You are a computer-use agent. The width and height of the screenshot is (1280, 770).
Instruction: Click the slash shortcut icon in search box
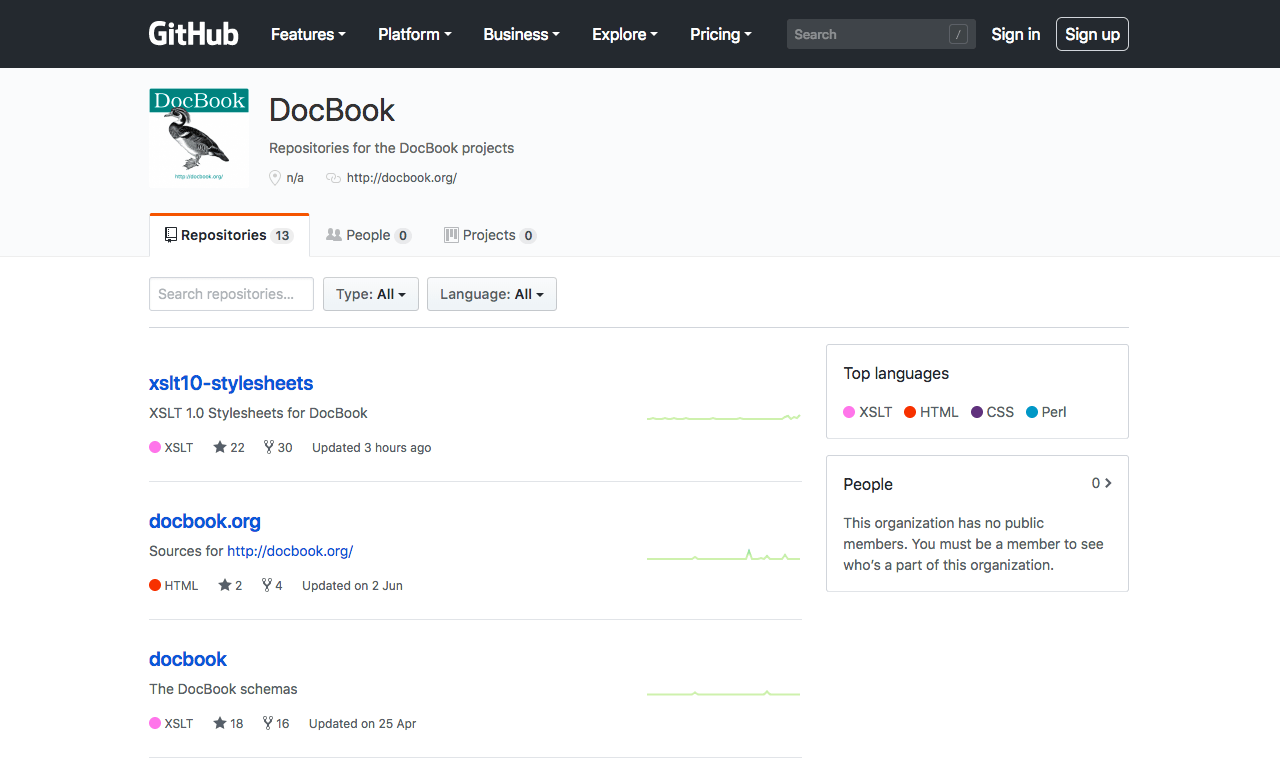point(959,34)
